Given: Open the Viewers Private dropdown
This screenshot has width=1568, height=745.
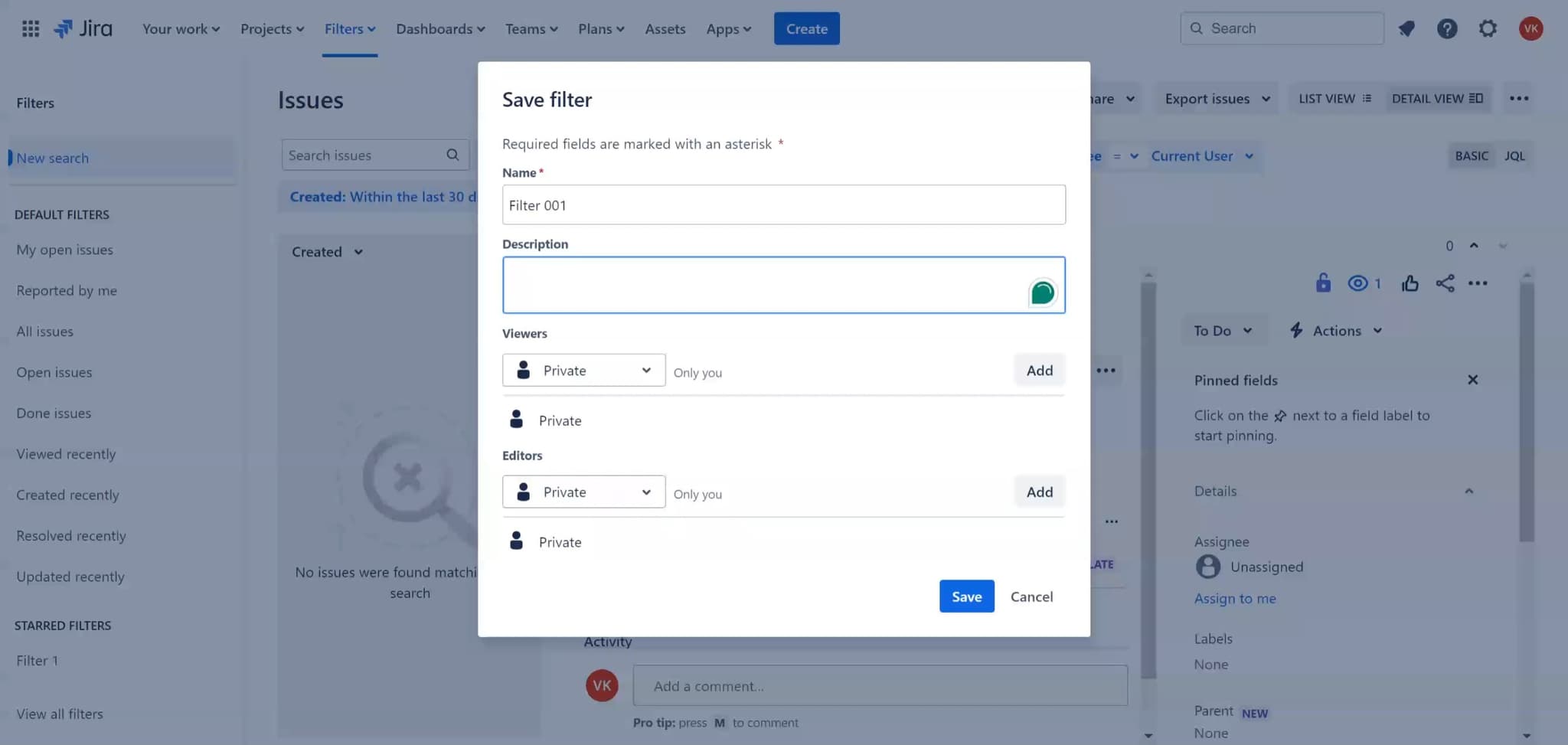Looking at the screenshot, I should pyautogui.click(x=583, y=371).
